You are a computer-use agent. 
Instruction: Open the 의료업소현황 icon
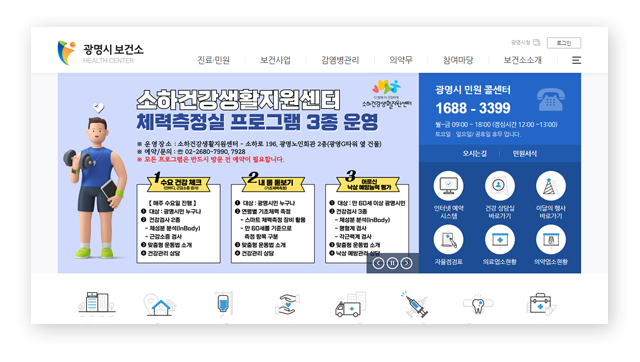tap(500, 240)
